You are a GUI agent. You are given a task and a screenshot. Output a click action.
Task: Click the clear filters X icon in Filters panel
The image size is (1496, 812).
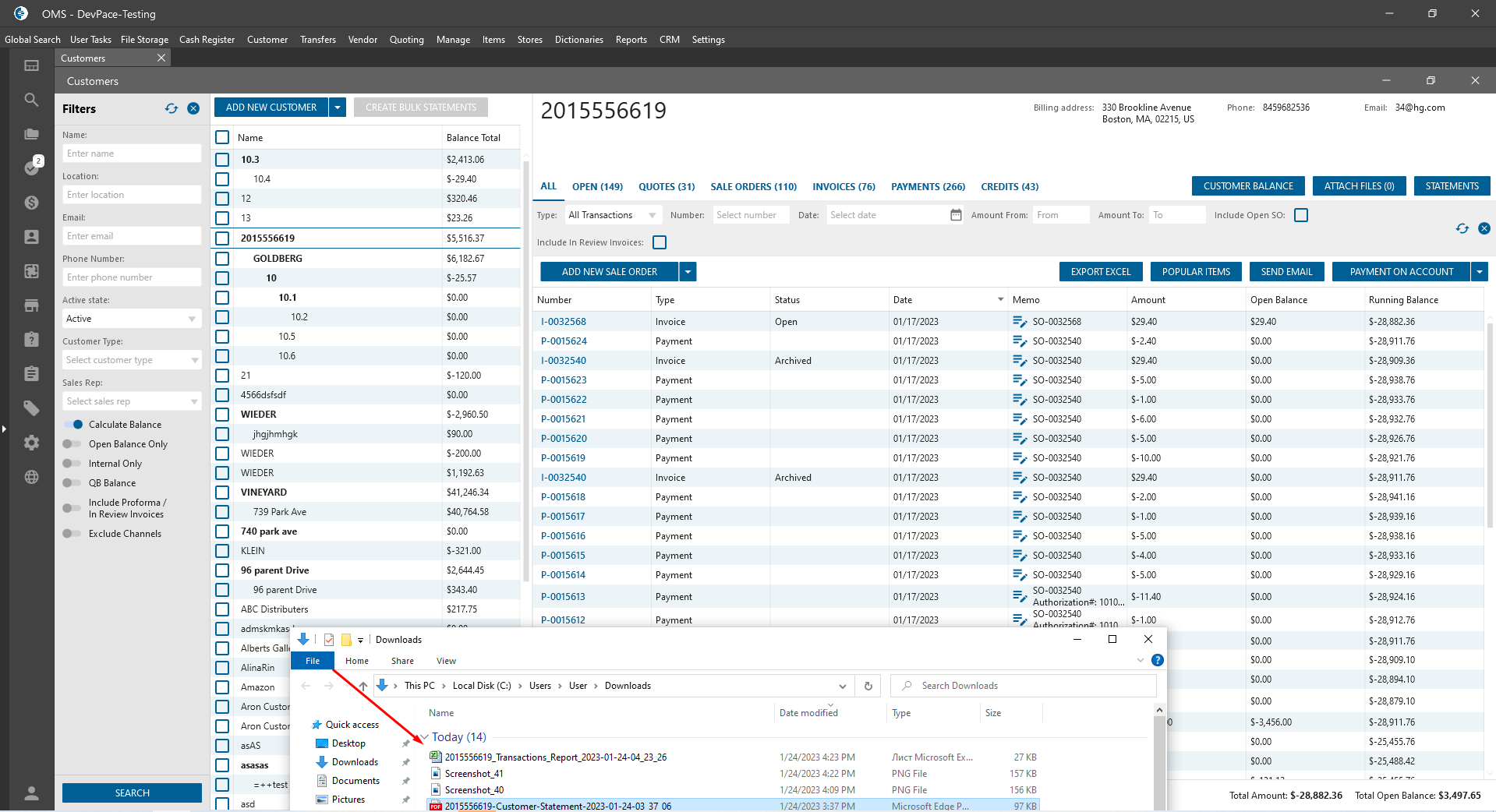[193, 109]
